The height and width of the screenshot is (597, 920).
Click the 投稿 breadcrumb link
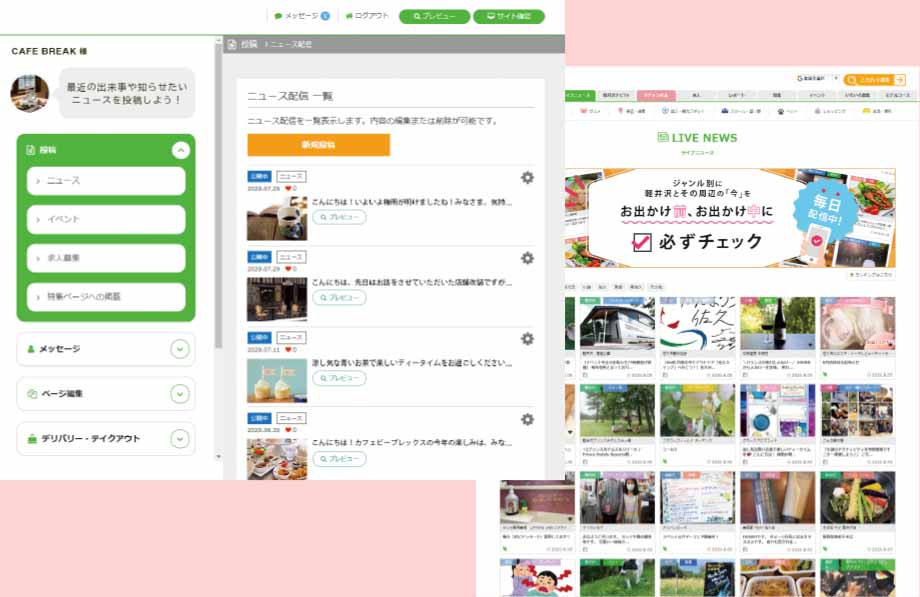(249, 44)
